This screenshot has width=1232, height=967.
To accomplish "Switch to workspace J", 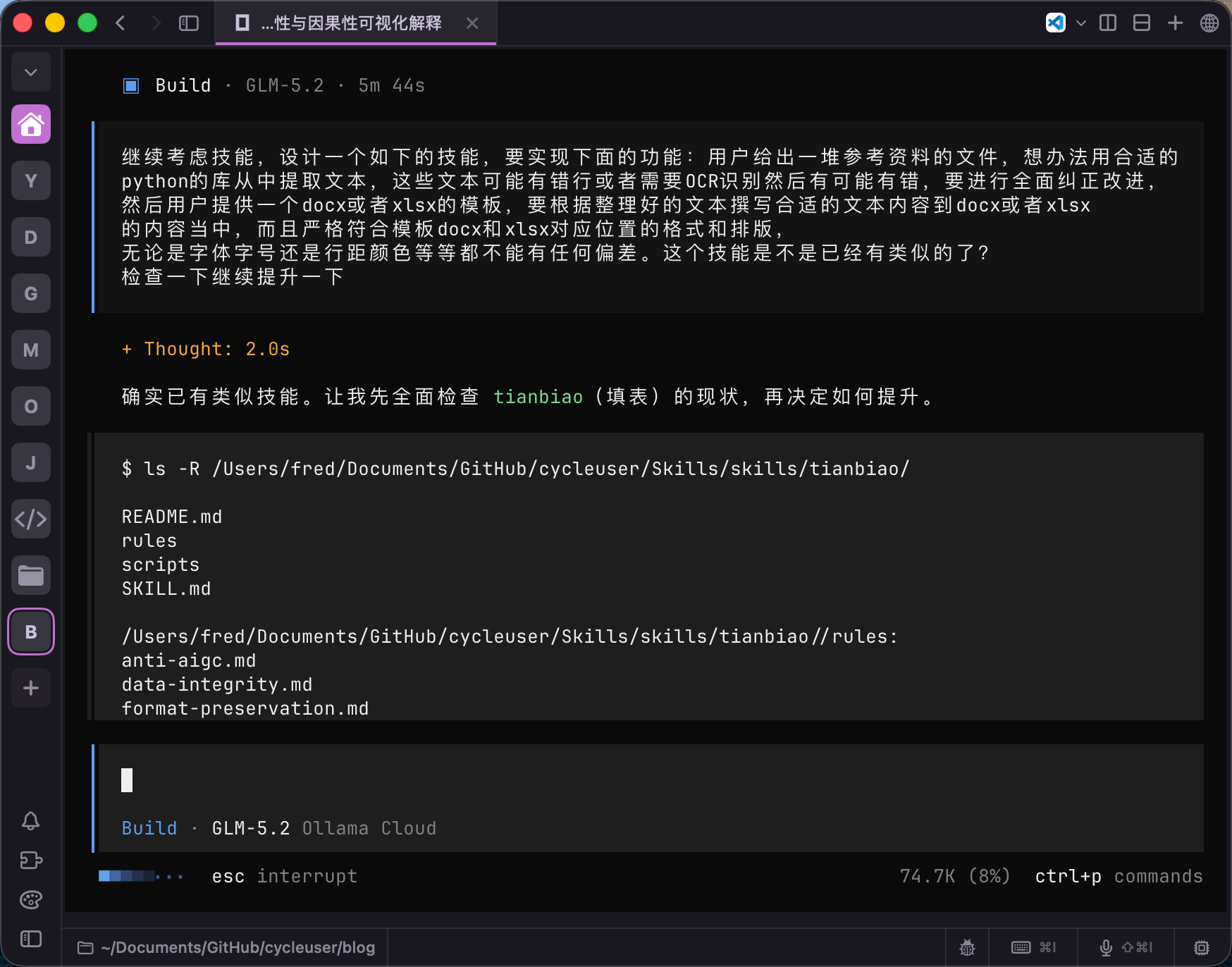I will point(31,462).
